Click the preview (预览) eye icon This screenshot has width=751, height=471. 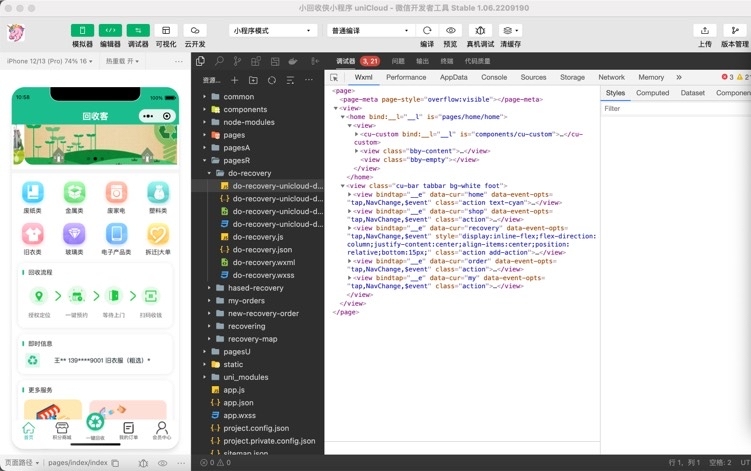point(451,31)
